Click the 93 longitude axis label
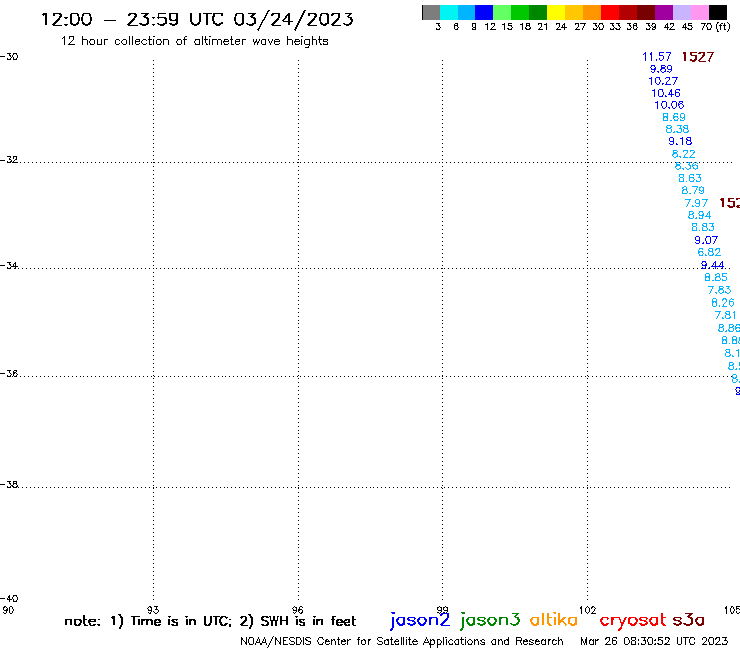This screenshot has height=650, width=740. 153,610
